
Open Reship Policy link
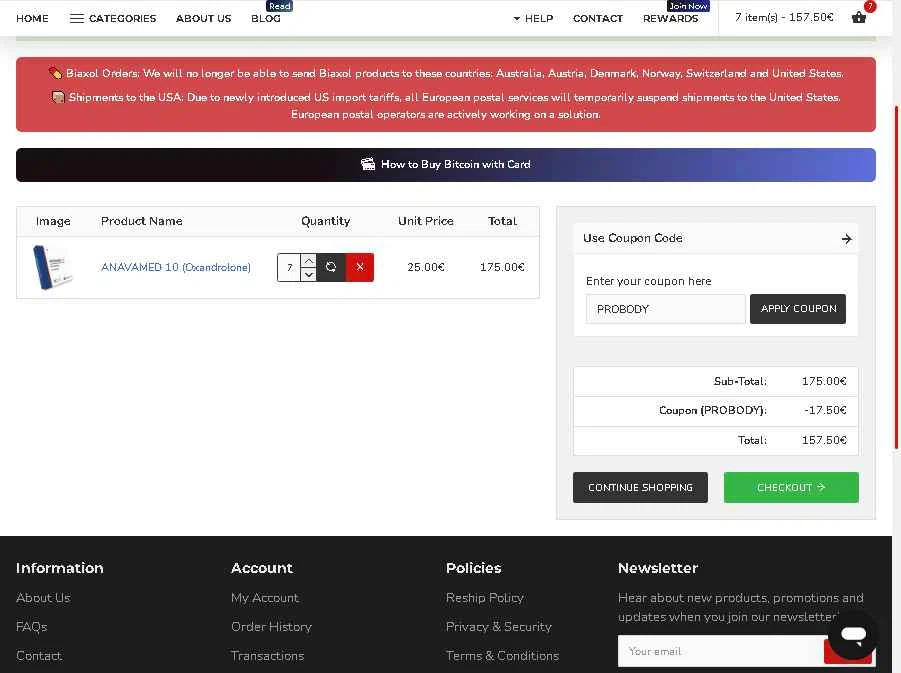[484, 598]
